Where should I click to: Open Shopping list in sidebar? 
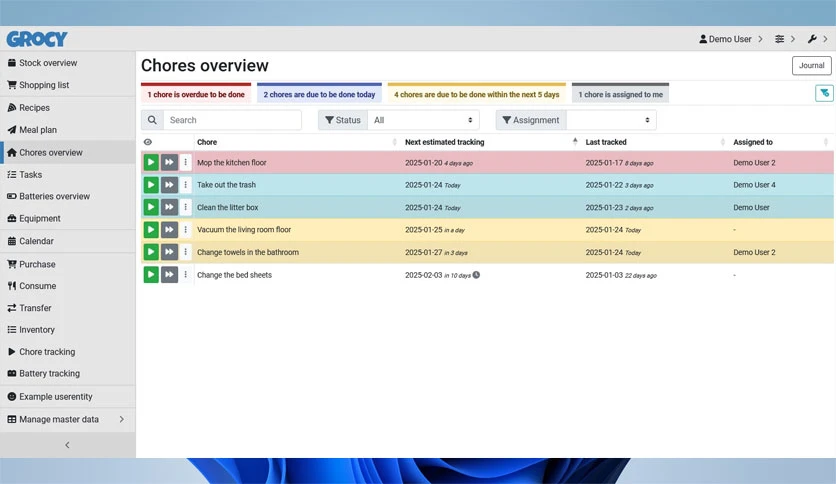pos(67,85)
